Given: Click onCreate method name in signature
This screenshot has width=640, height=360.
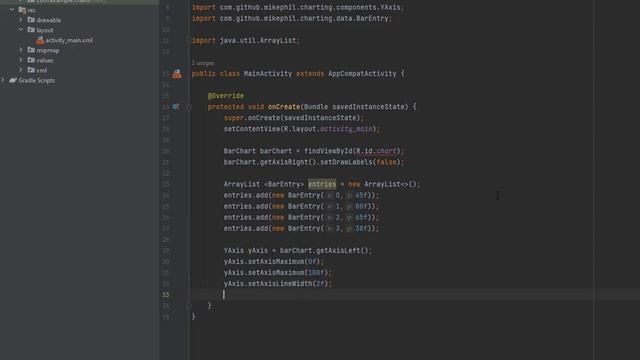Looking at the screenshot, I should pyautogui.click(x=284, y=107).
